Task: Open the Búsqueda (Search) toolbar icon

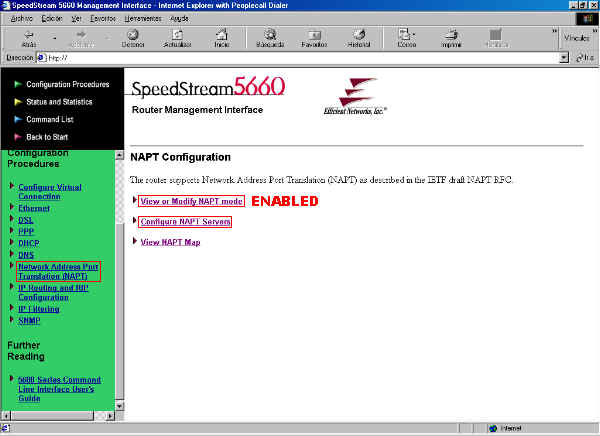Action: tap(270, 38)
